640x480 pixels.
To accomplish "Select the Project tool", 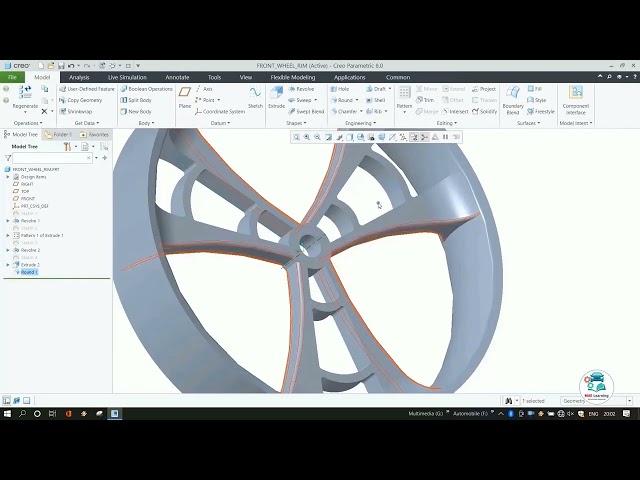I will coord(484,89).
